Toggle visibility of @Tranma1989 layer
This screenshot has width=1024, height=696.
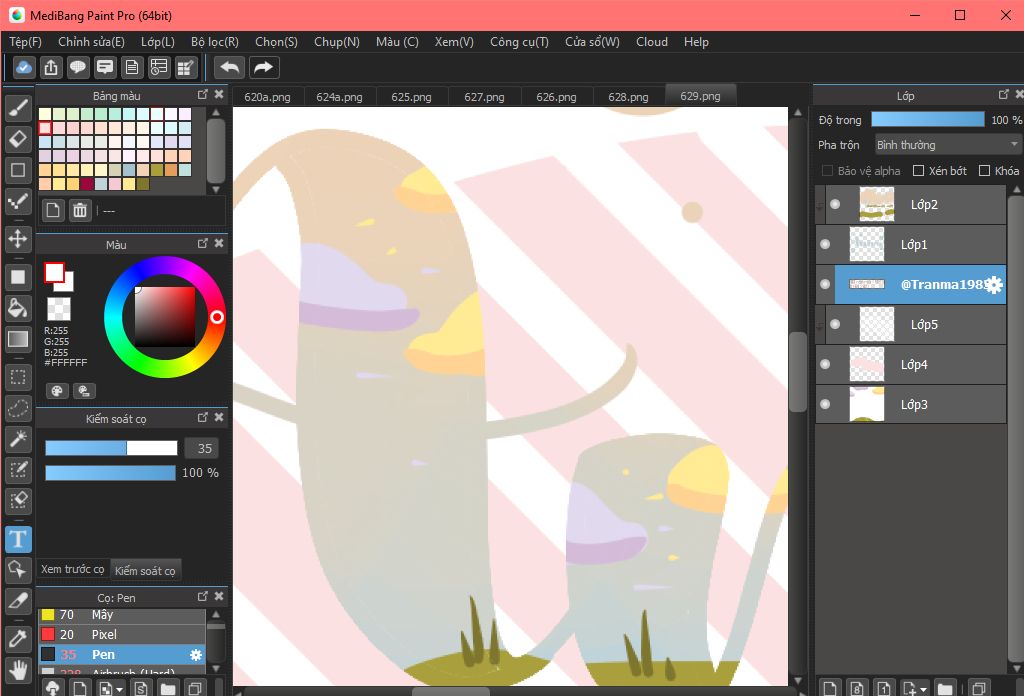pyautogui.click(x=825, y=284)
